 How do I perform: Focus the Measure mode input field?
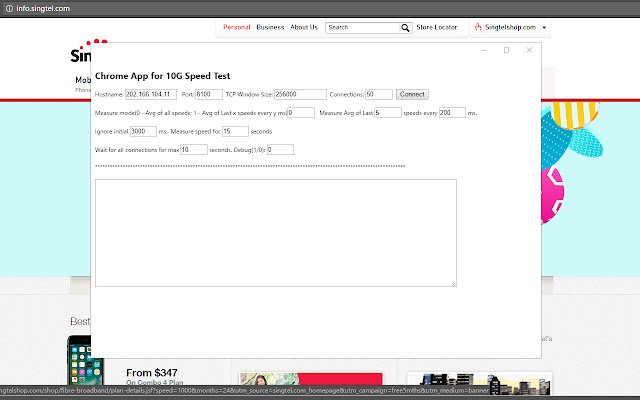point(301,113)
